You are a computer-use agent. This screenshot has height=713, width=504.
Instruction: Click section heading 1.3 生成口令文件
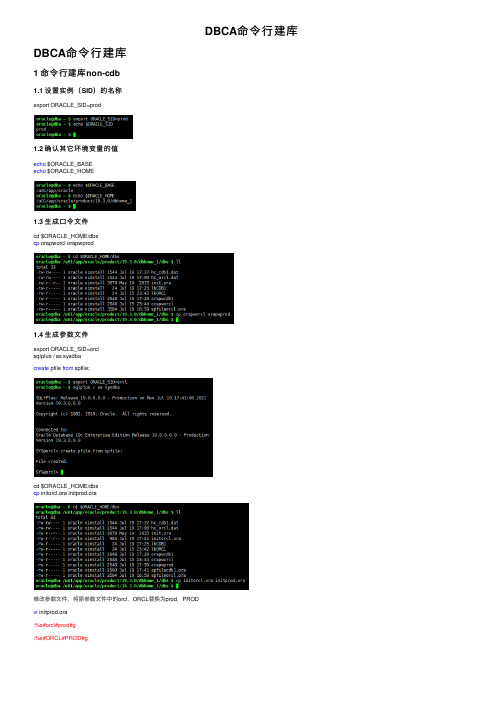tap(61, 221)
